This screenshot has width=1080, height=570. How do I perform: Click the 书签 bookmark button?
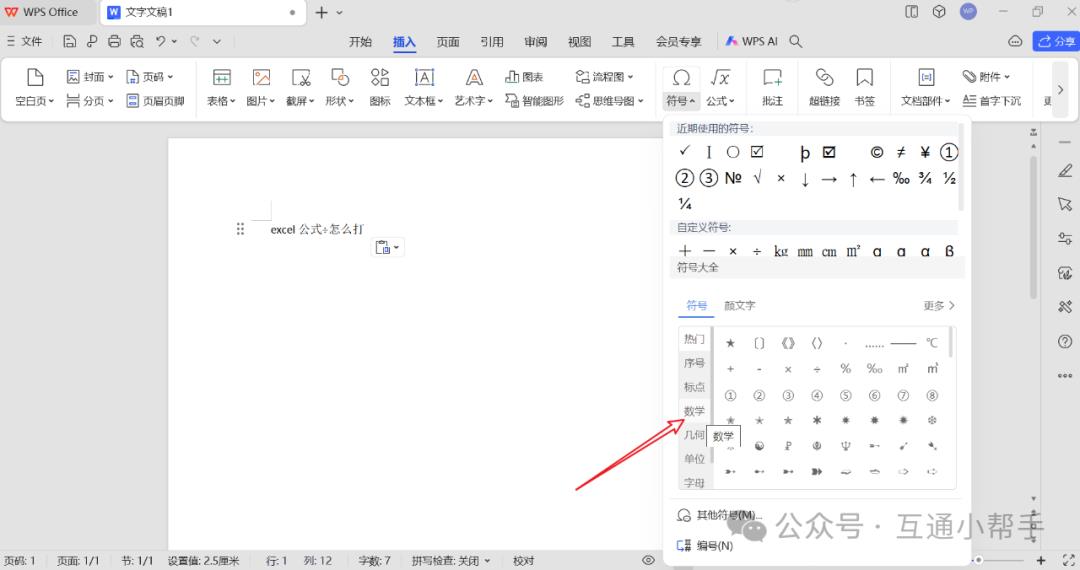point(864,87)
